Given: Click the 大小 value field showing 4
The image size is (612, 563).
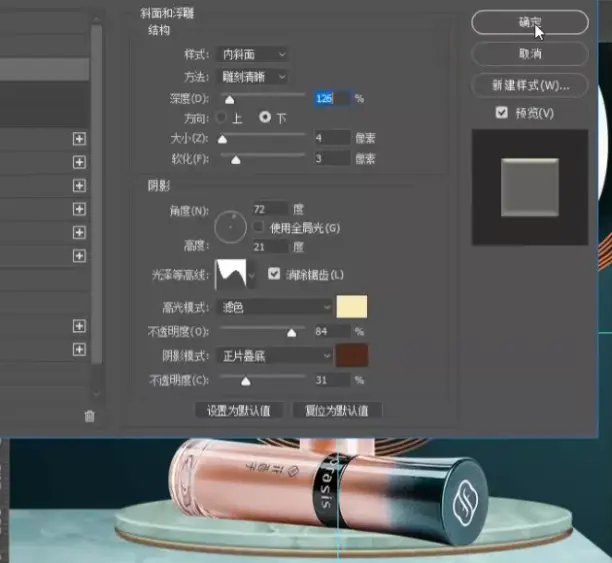Looking at the screenshot, I should coord(332,138).
